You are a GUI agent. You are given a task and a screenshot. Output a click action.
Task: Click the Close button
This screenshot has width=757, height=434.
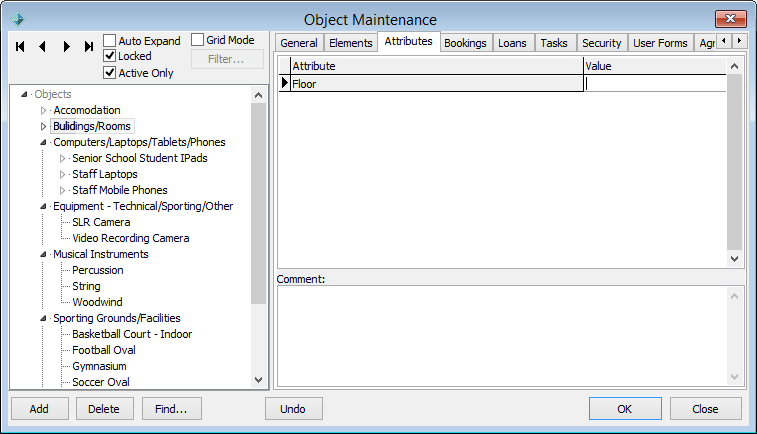pyautogui.click(x=705, y=409)
